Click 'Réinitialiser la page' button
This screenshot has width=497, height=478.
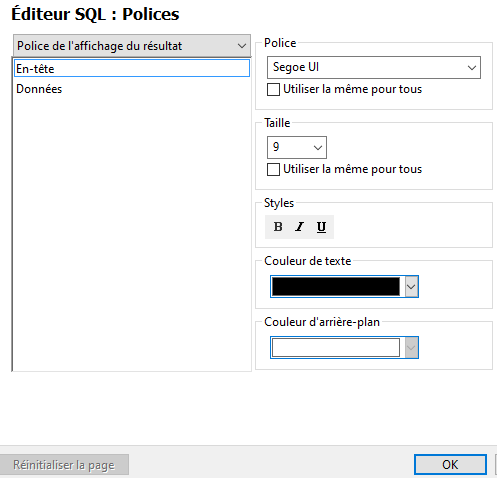[64, 465]
